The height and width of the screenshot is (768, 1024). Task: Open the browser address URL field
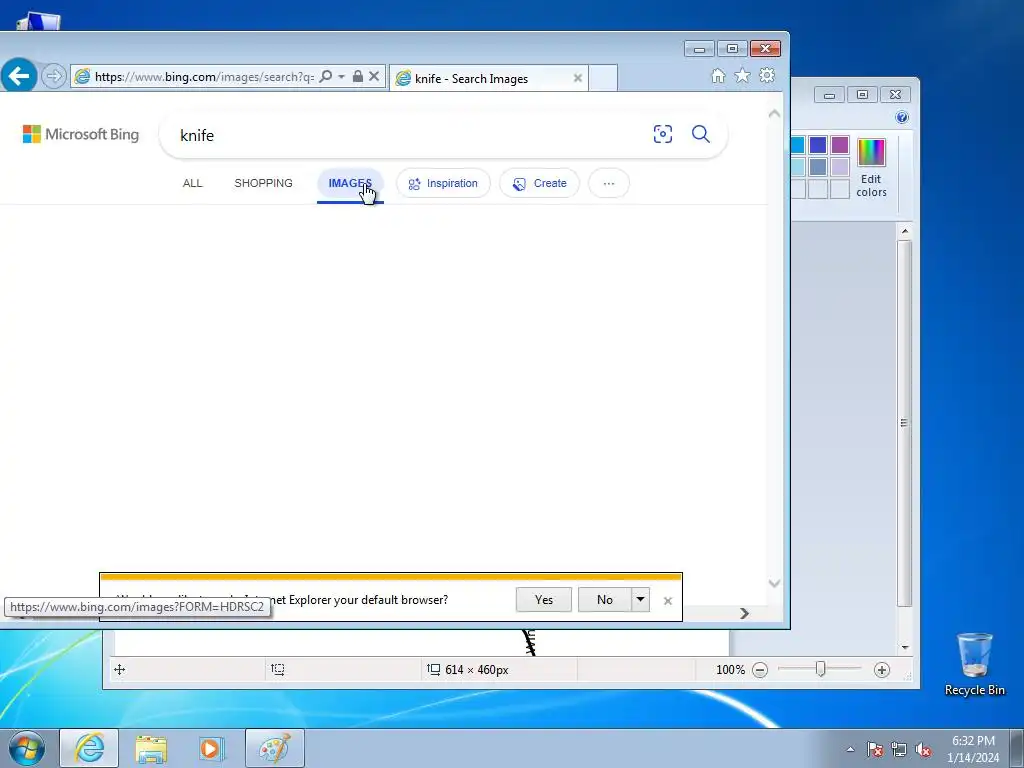pyautogui.click(x=204, y=76)
